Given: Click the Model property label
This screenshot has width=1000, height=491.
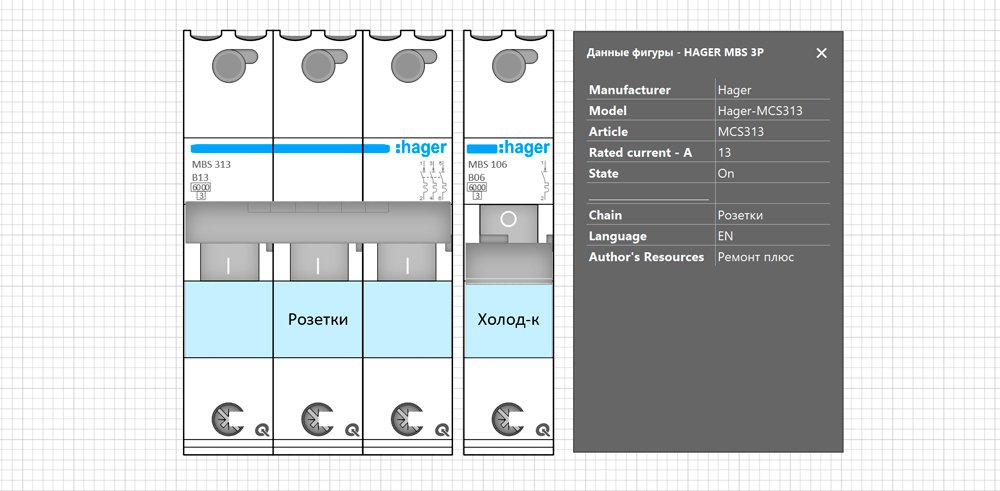Looking at the screenshot, I should pyautogui.click(x=608, y=111).
